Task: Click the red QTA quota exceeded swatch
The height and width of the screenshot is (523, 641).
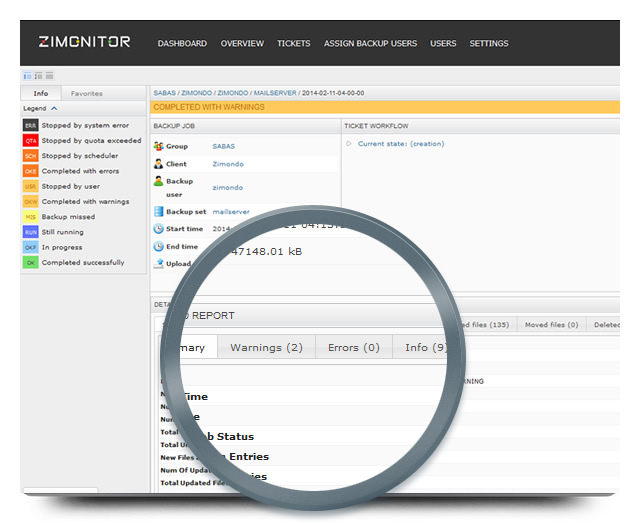Action: pyautogui.click(x=31, y=141)
